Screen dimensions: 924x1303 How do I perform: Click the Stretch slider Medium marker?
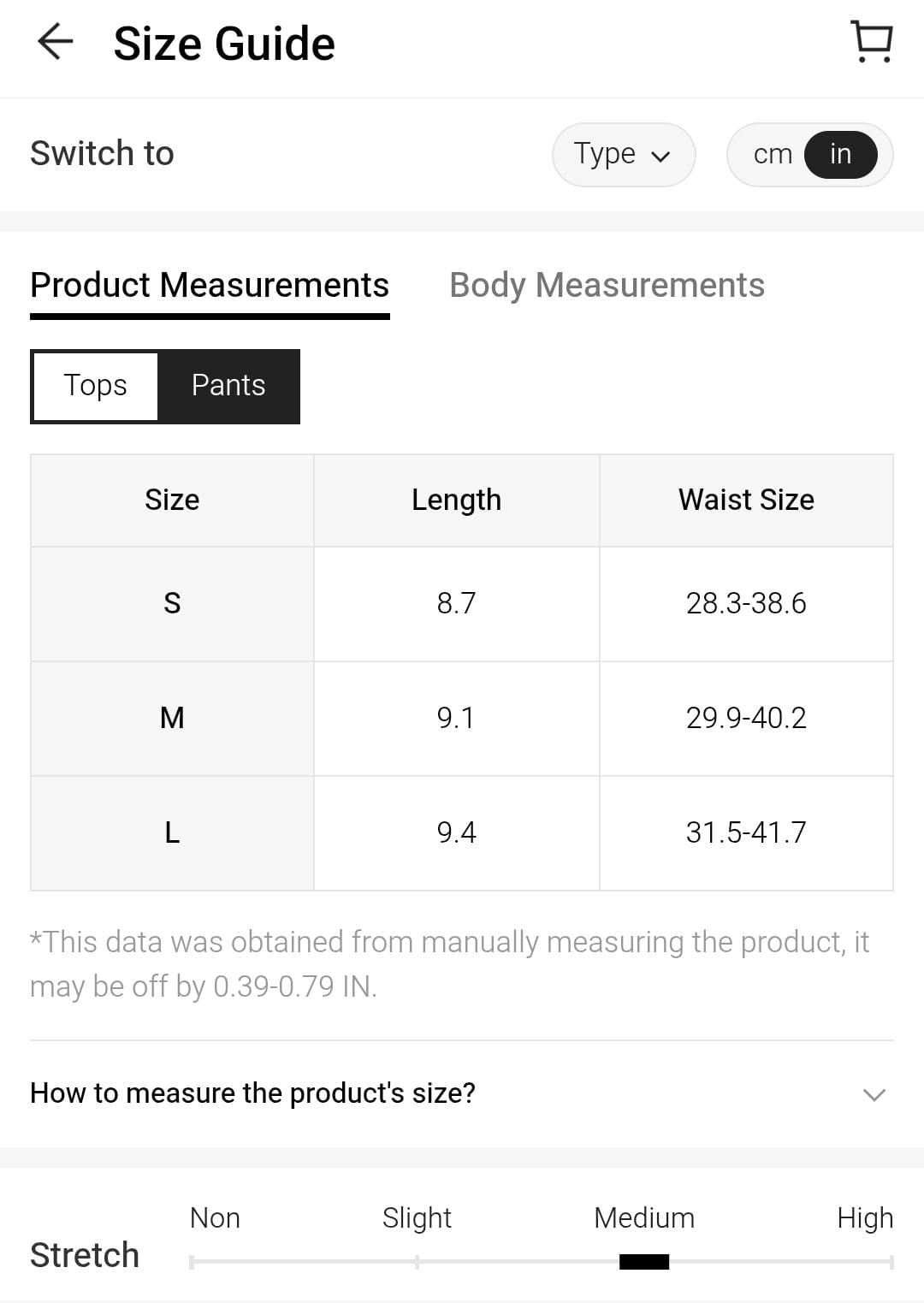tap(644, 1261)
